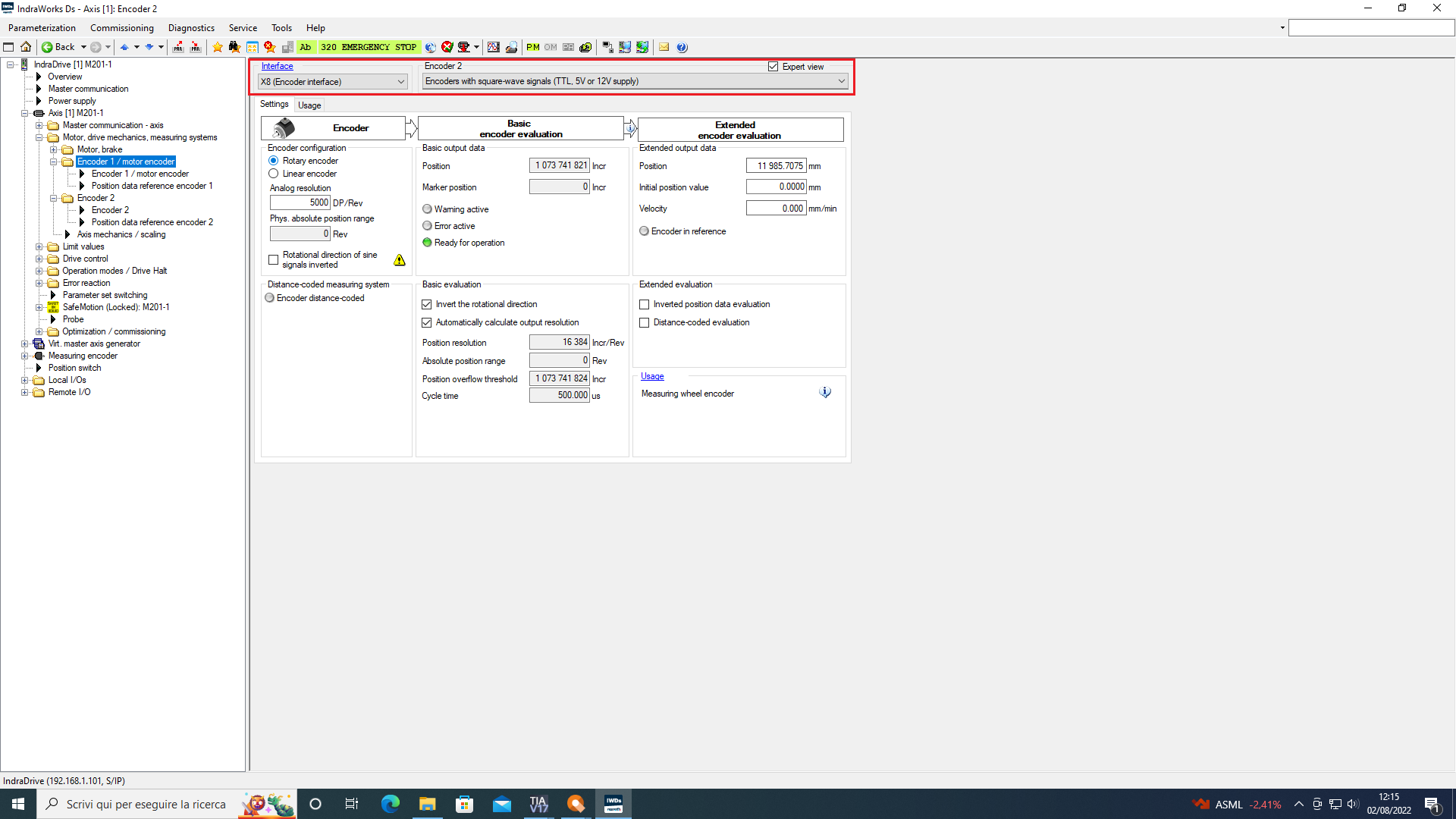Open the Diagnostics menu
The height and width of the screenshot is (819, 1456).
tap(191, 28)
